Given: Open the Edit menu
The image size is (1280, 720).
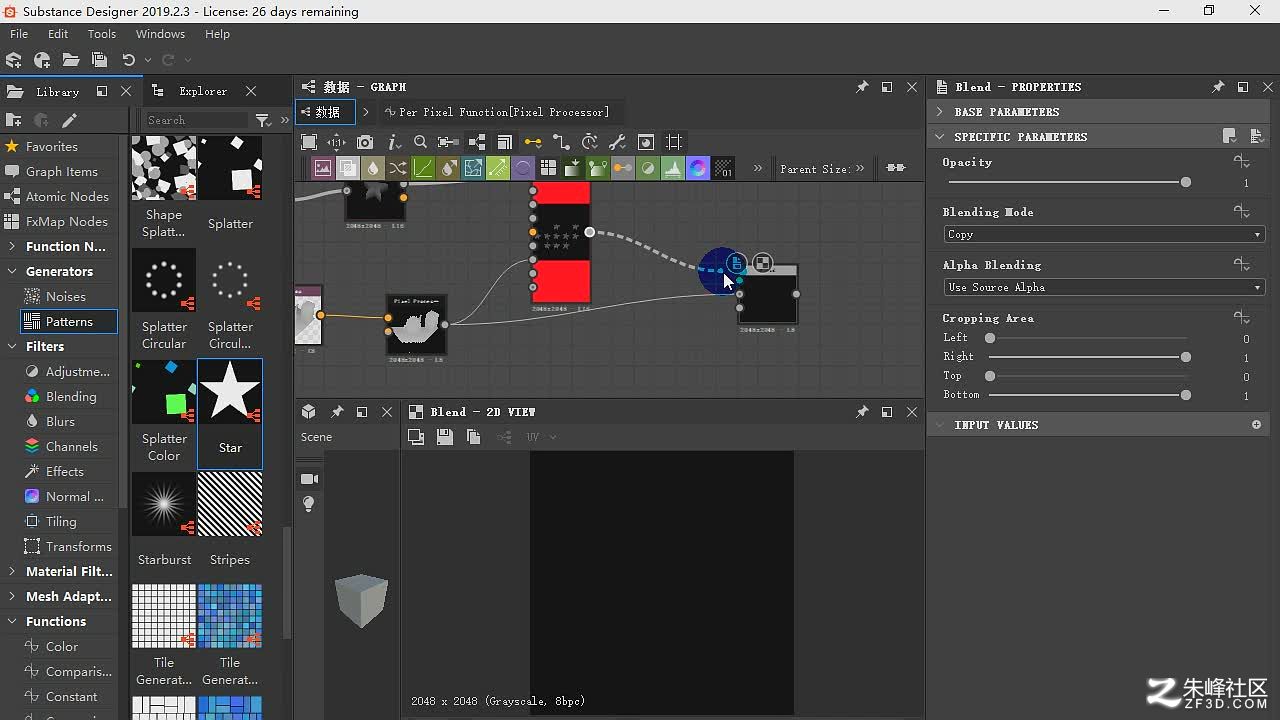Looking at the screenshot, I should [58, 34].
